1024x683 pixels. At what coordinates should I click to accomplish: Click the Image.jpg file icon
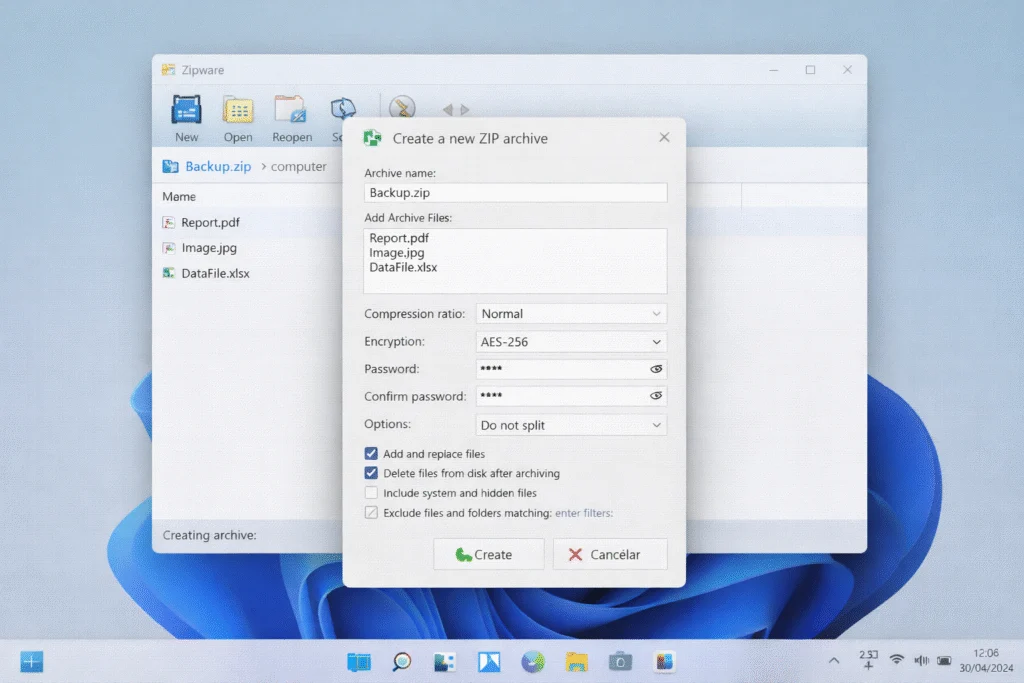(169, 247)
